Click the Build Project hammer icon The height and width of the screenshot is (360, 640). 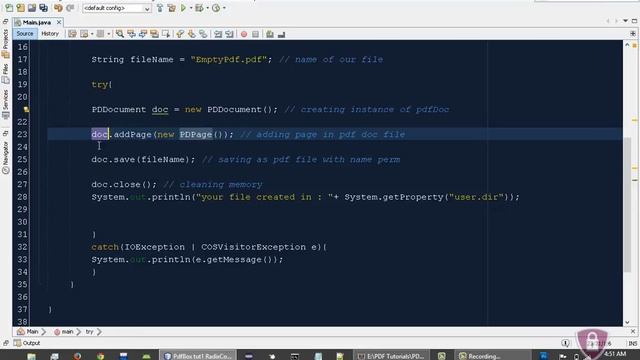[160, 8]
